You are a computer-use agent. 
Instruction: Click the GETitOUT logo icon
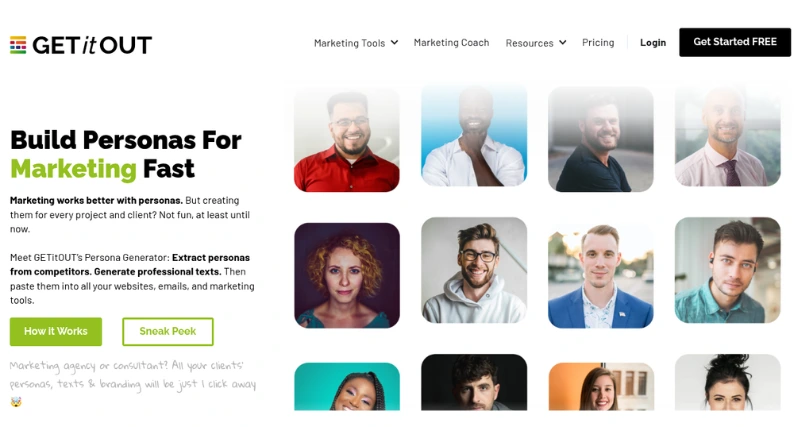[x=18, y=45]
